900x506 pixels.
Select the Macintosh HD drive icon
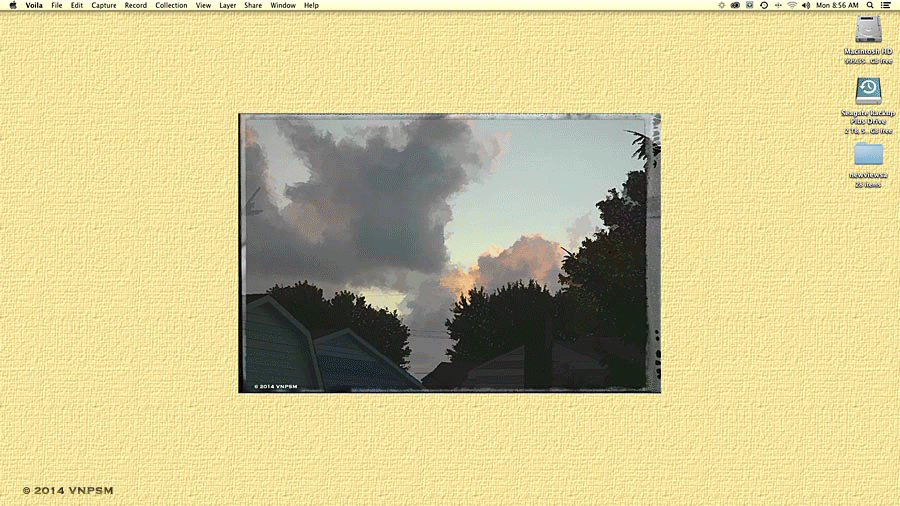(x=868, y=29)
